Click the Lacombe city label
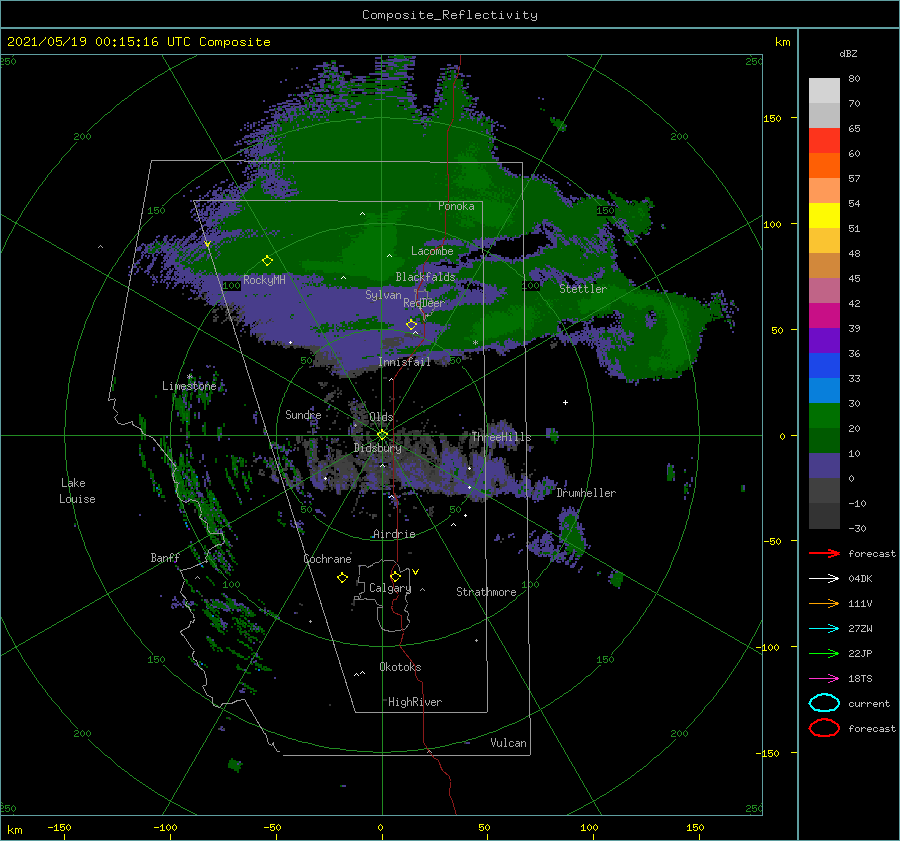This screenshot has height=841, width=900. coord(432,251)
